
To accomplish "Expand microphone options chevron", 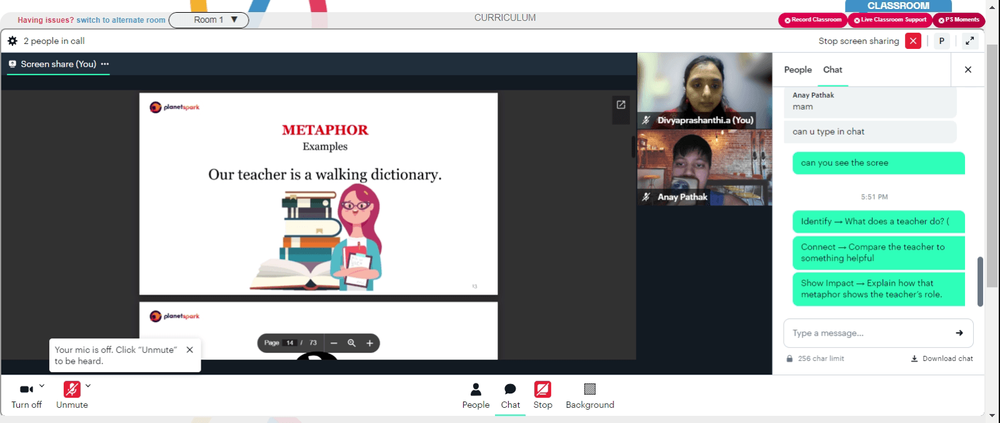I will (88, 385).
